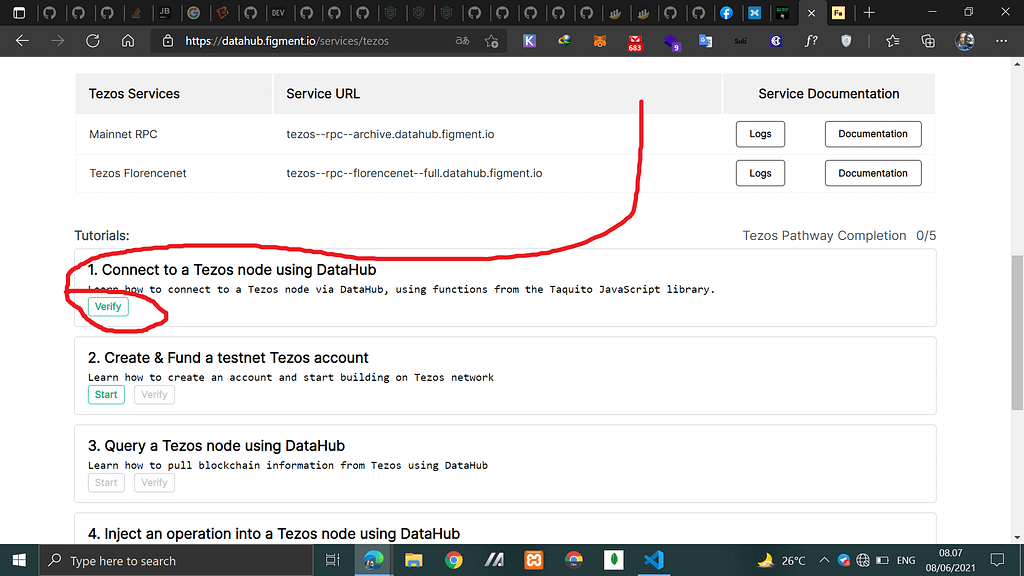This screenshot has width=1024, height=576.
Task: Close the active DataHub tab
Action: (x=811, y=13)
